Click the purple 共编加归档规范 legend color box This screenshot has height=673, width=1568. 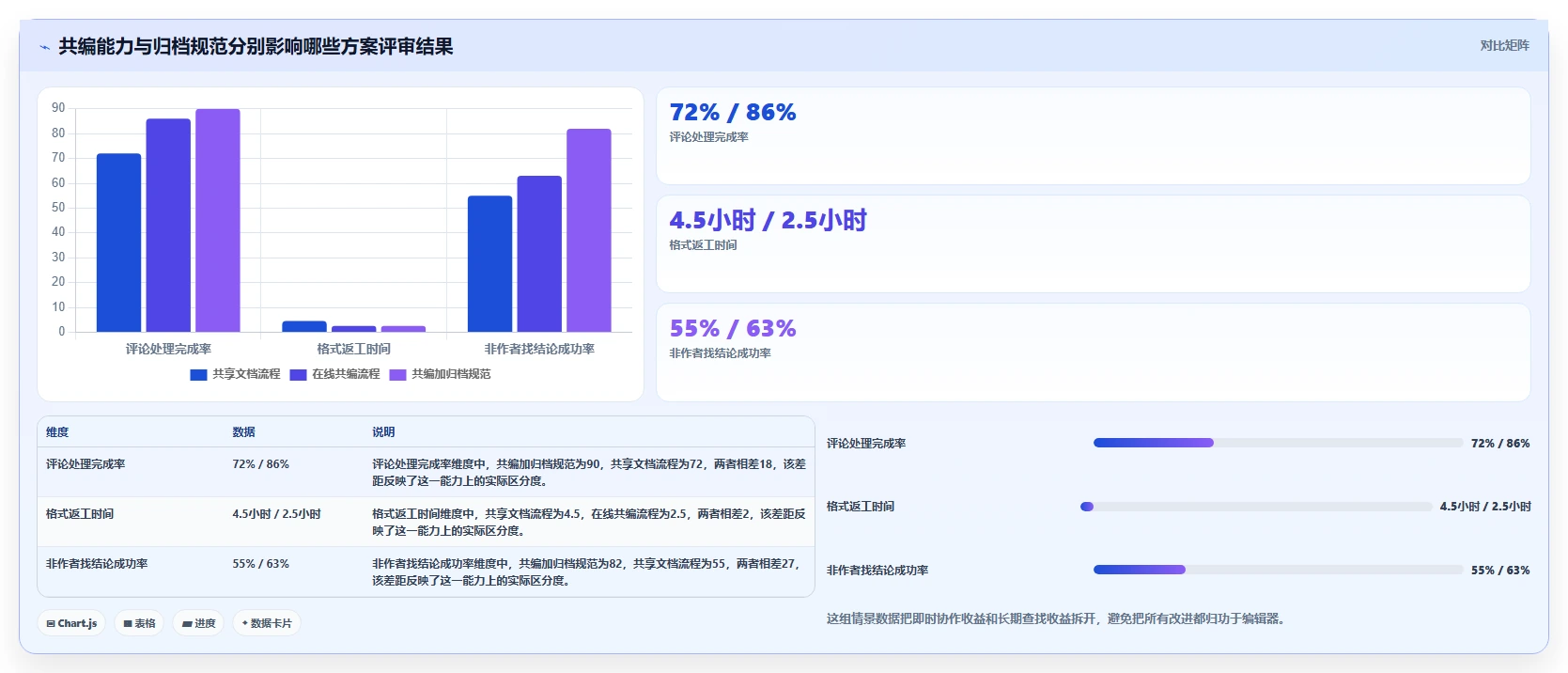click(397, 374)
